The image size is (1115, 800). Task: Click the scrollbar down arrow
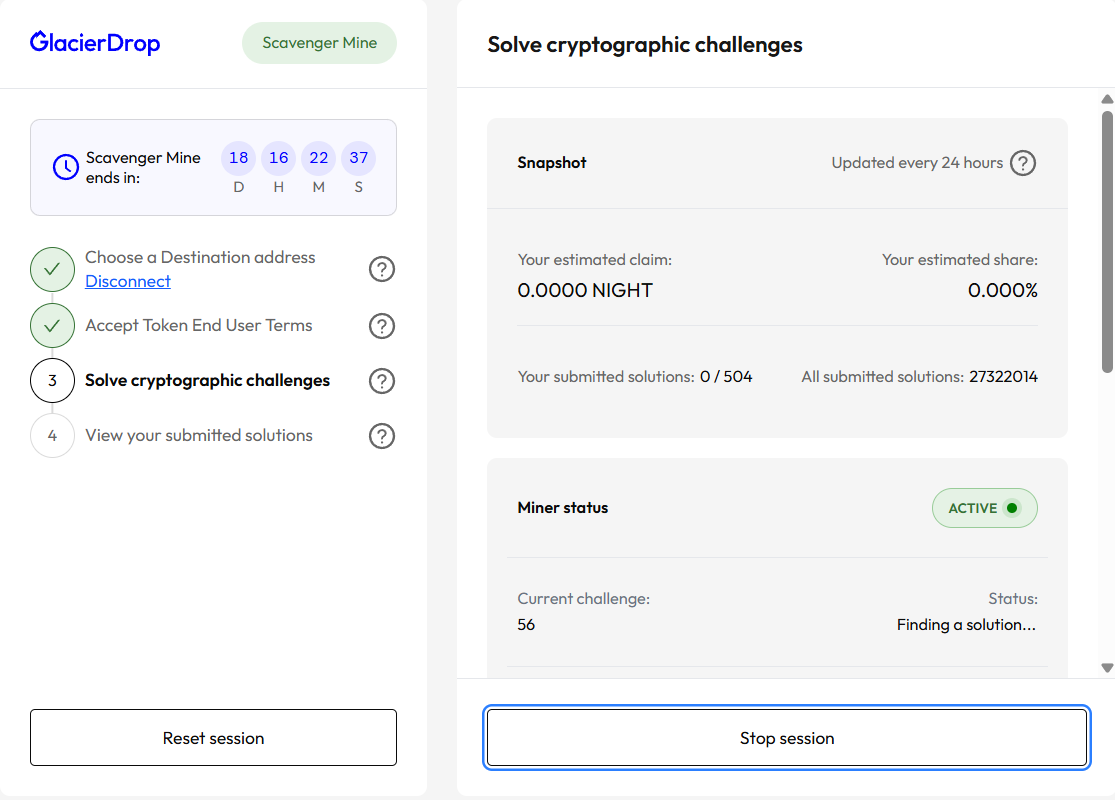1106,668
